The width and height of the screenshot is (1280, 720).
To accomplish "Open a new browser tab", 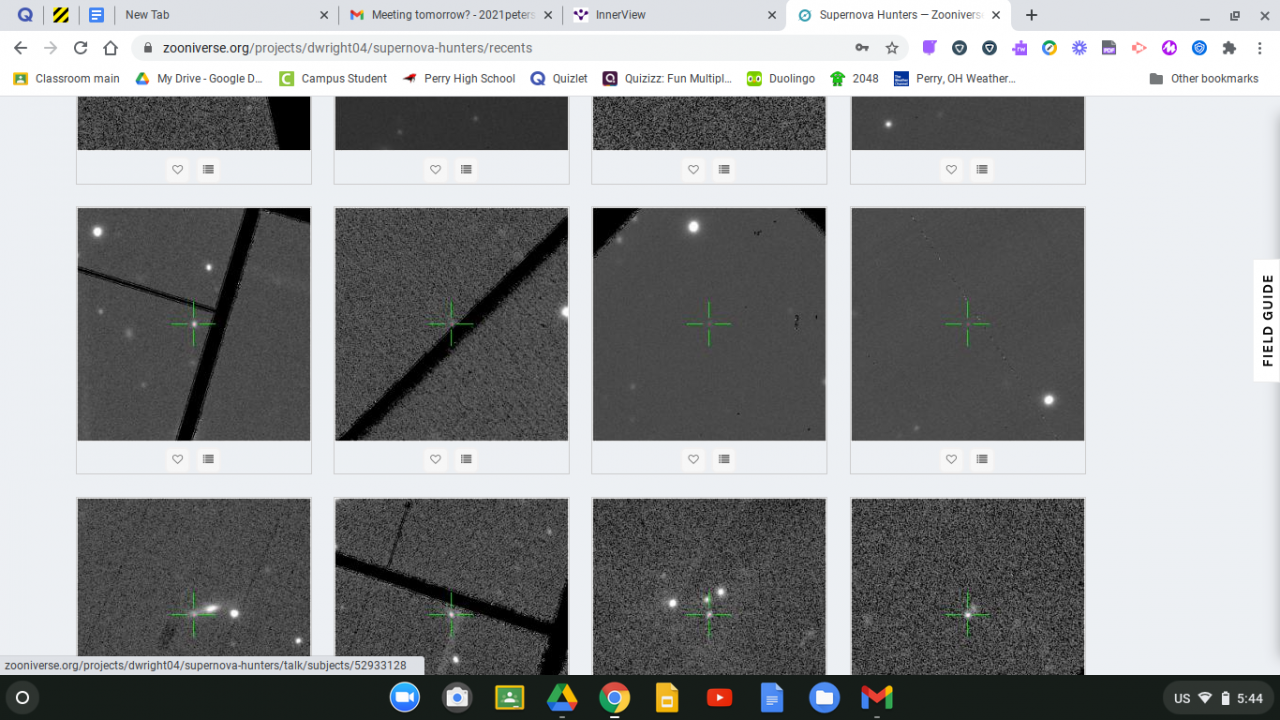I will 1031,15.
